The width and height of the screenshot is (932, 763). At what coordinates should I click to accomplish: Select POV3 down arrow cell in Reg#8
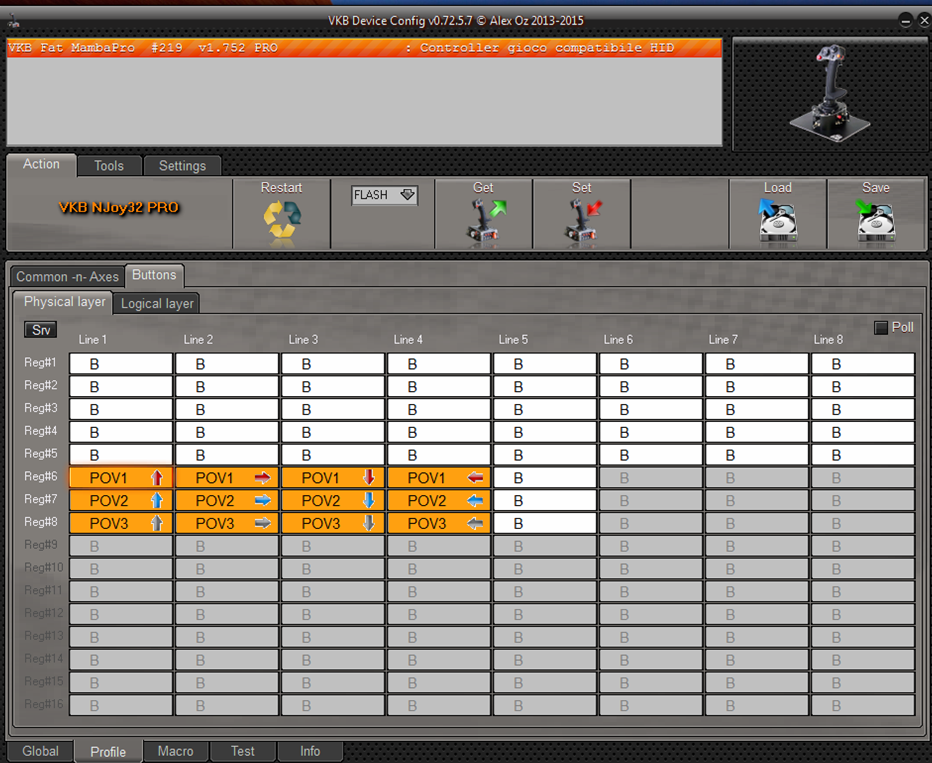[333, 523]
